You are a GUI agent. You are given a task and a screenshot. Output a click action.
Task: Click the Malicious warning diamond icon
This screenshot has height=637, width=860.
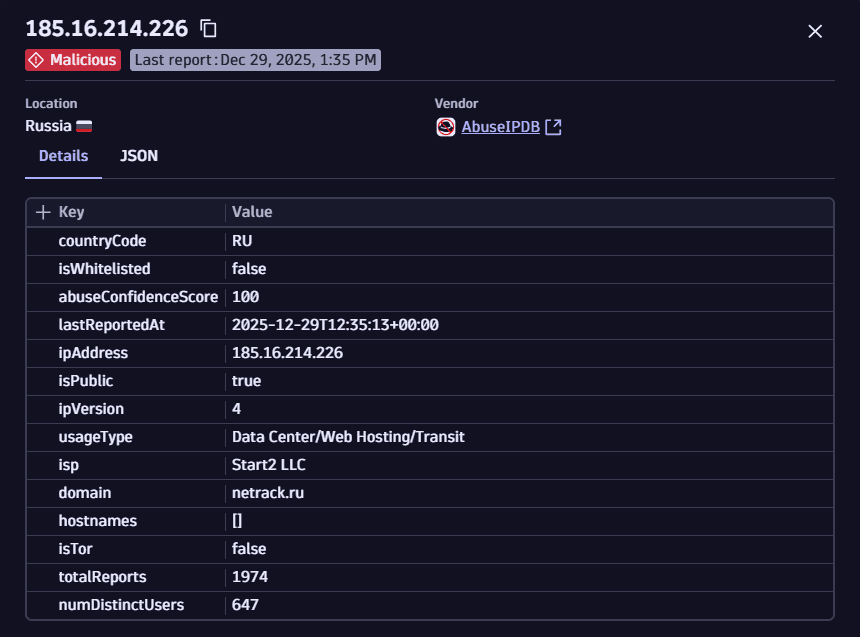(x=37, y=60)
